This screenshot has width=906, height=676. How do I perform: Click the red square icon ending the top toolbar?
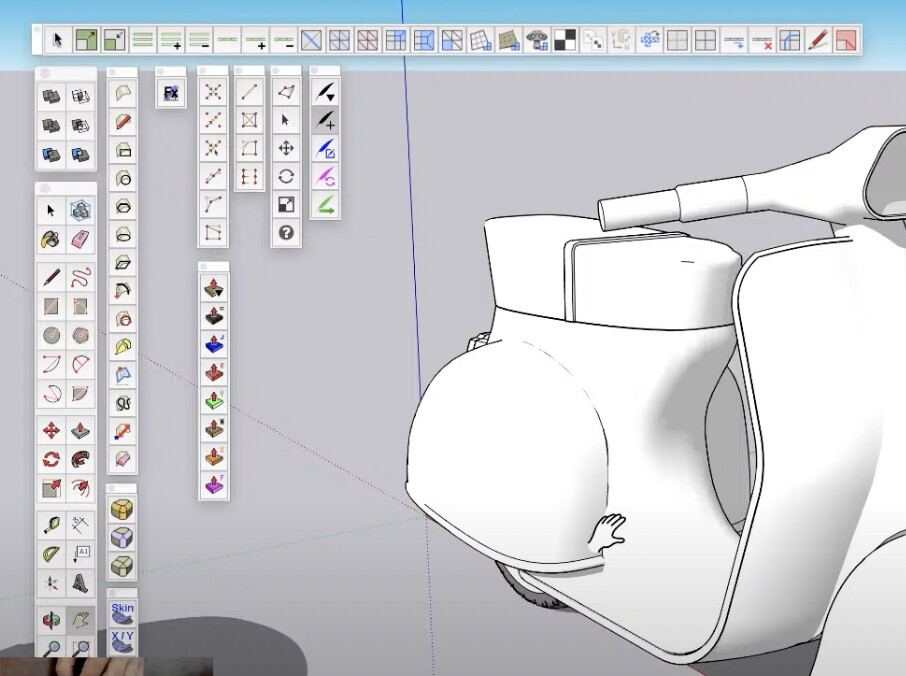click(x=846, y=40)
